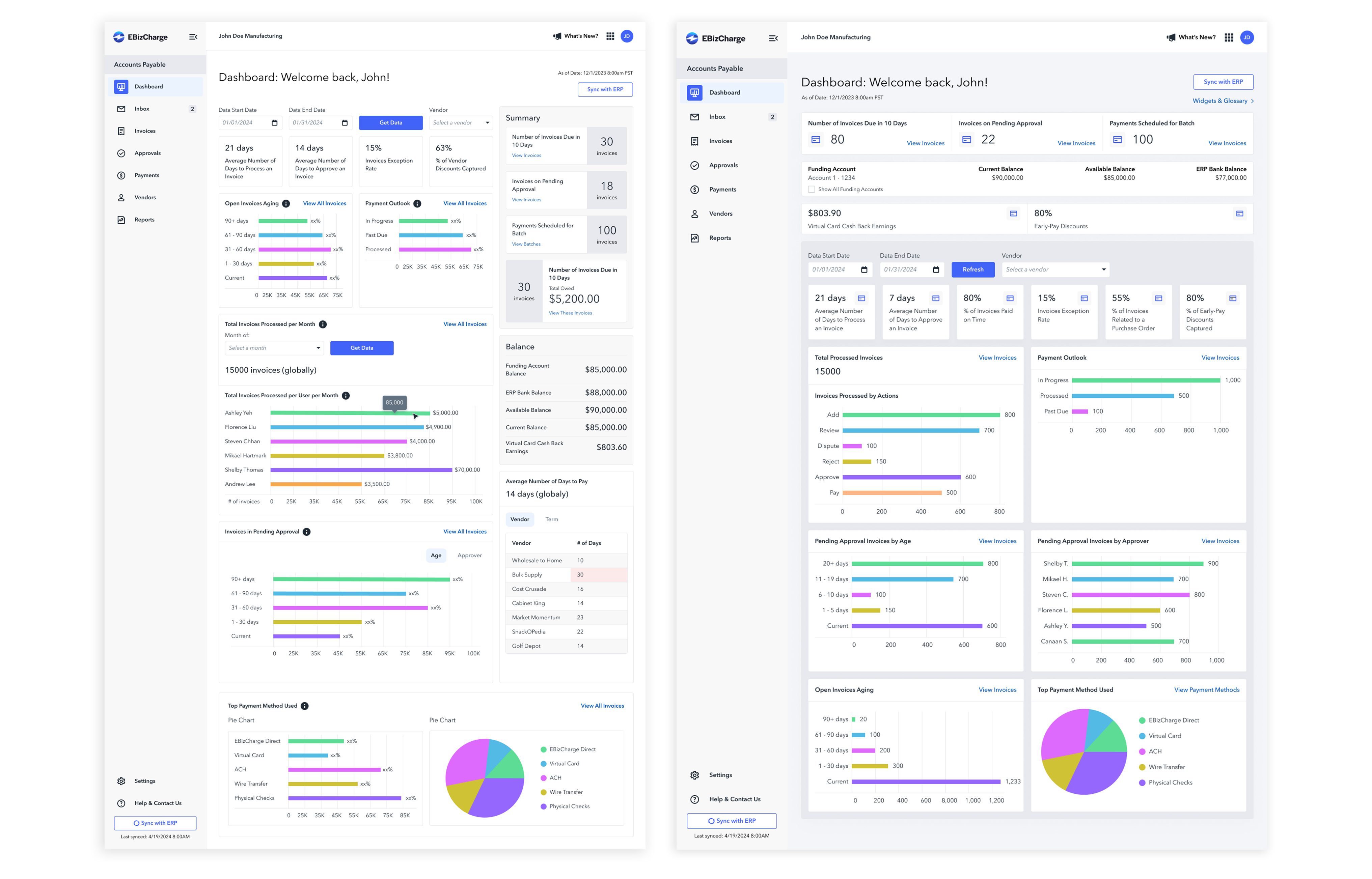Viewport: 1372px width, 879px height.
Task: Click info icon next to Open Invoices Aging
Action: [x=286, y=204]
